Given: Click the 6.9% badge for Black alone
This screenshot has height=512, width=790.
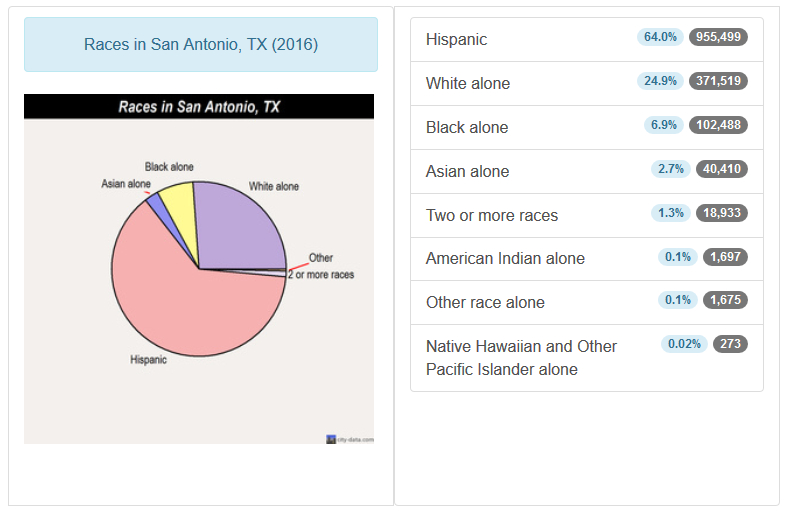Looking at the screenshot, I should (x=664, y=125).
